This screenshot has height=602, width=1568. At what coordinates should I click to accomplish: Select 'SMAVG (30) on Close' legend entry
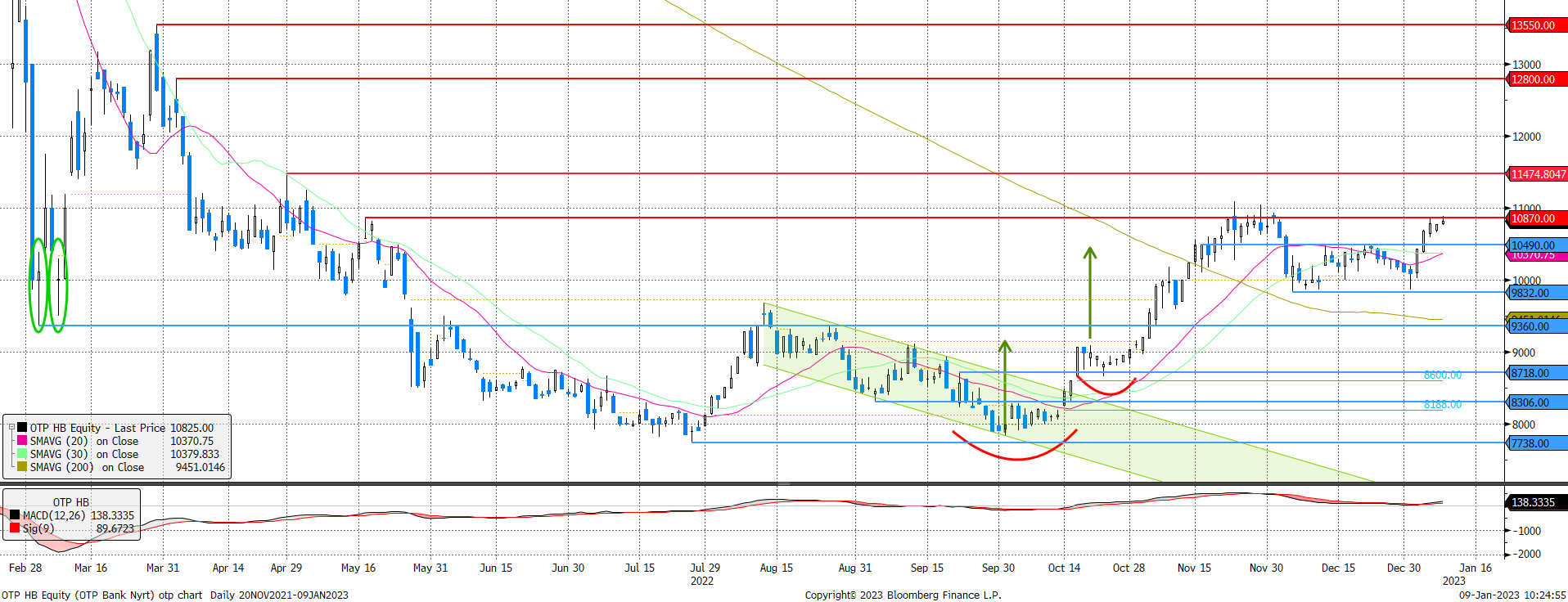84,454
